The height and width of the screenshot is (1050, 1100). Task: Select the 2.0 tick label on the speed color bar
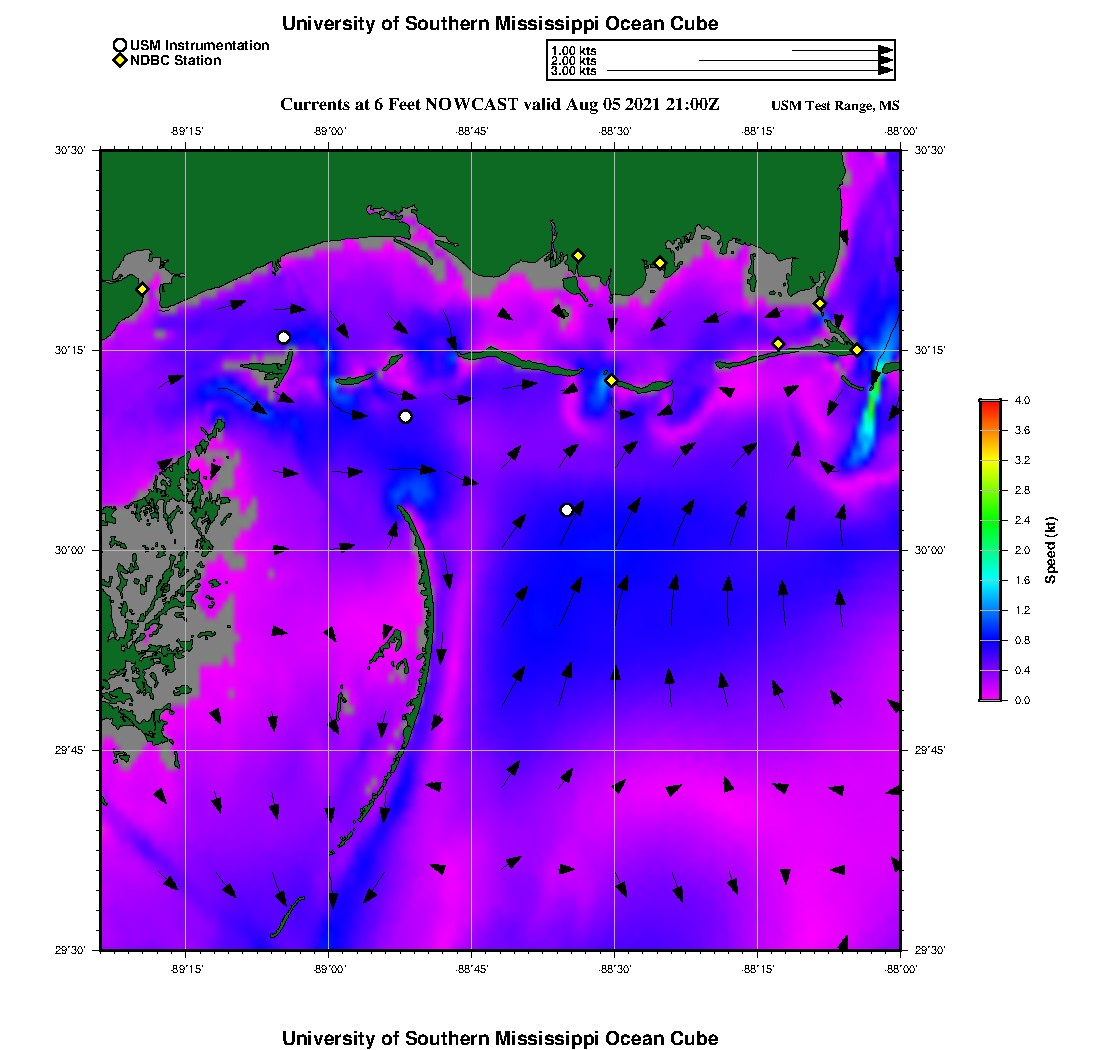pyautogui.click(x=1022, y=550)
